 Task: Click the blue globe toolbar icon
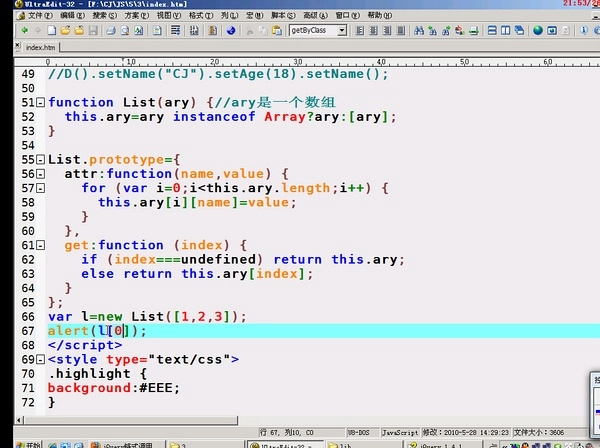(231, 31)
